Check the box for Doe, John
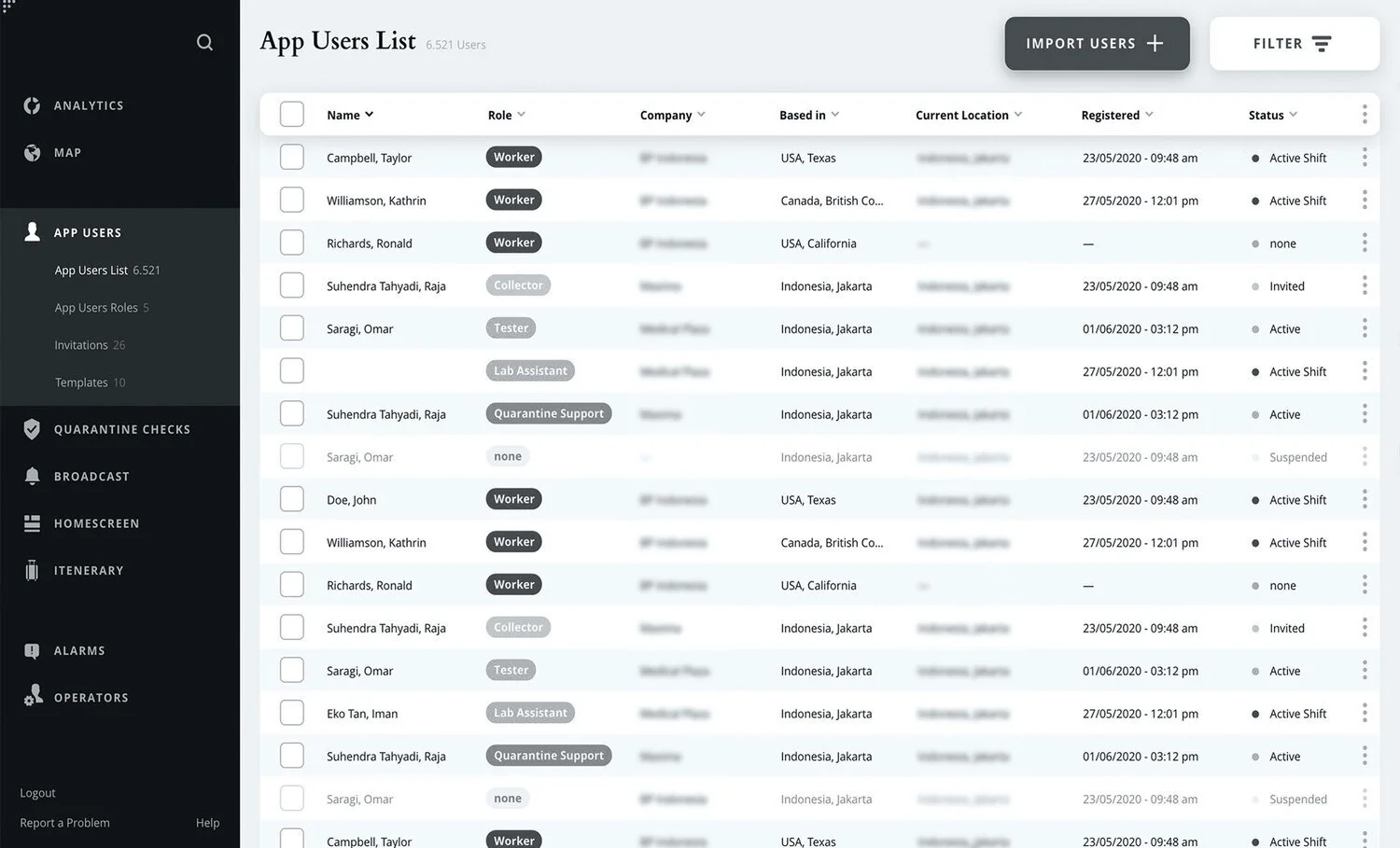1400x848 pixels. (292, 499)
